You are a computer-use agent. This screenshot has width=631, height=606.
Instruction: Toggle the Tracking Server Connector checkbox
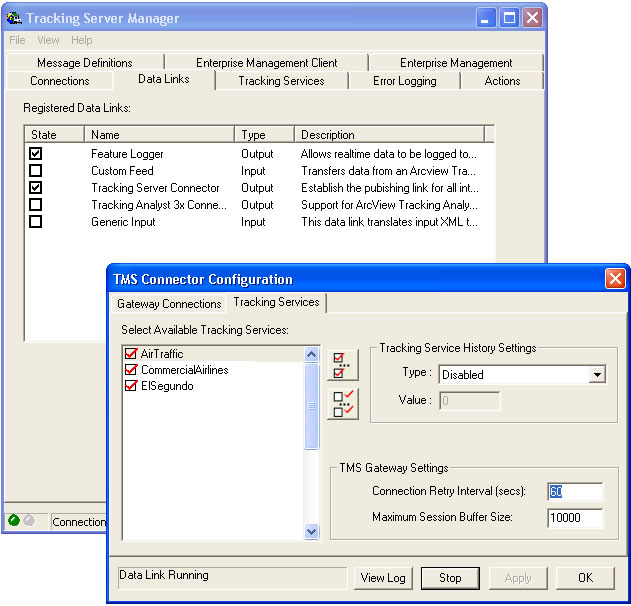coord(35,188)
